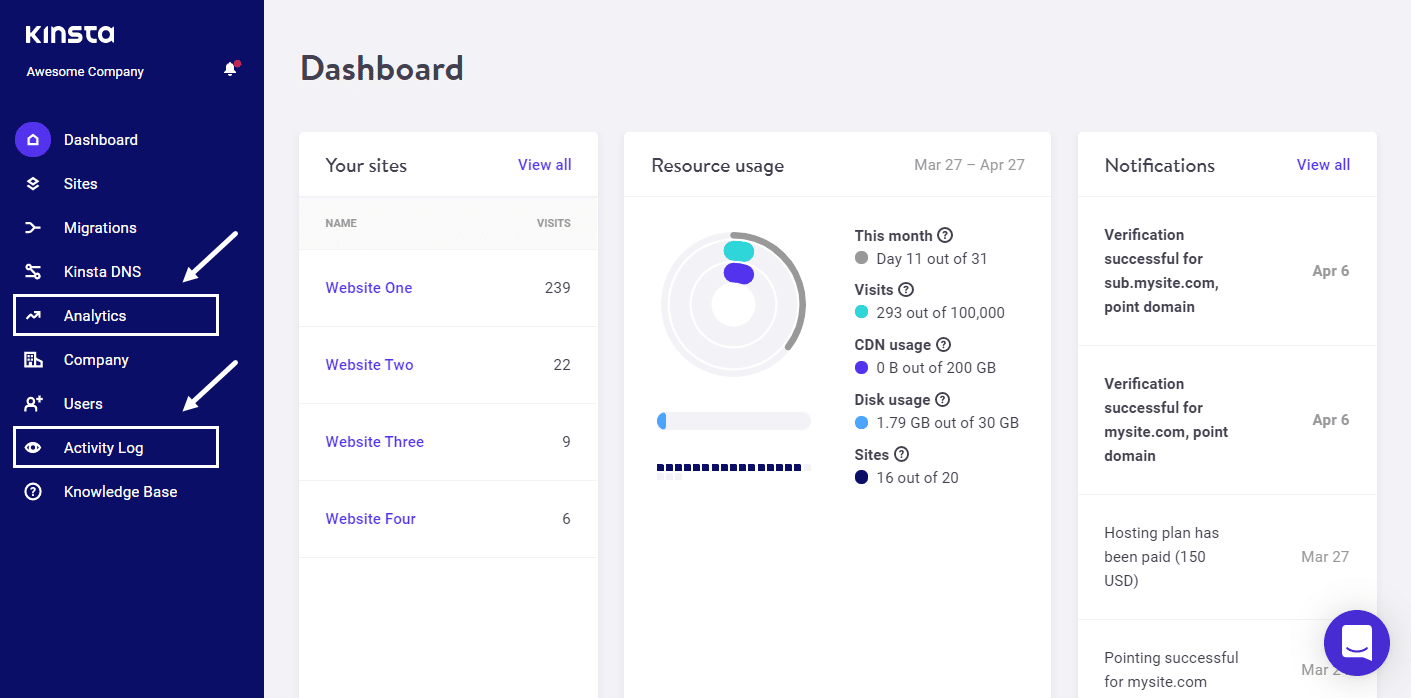Select the Sites icon in the sidebar
1411x698 pixels.
tap(33, 183)
